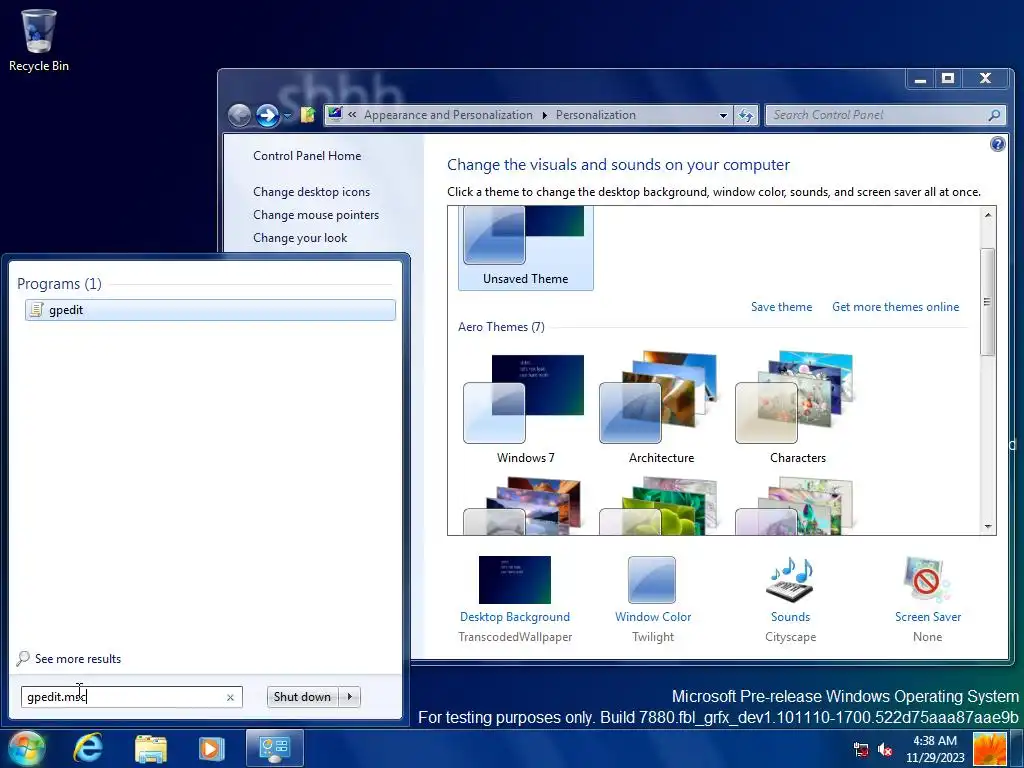Select the Personalization breadcrumb item
The image size is (1024, 768).
(596, 115)
